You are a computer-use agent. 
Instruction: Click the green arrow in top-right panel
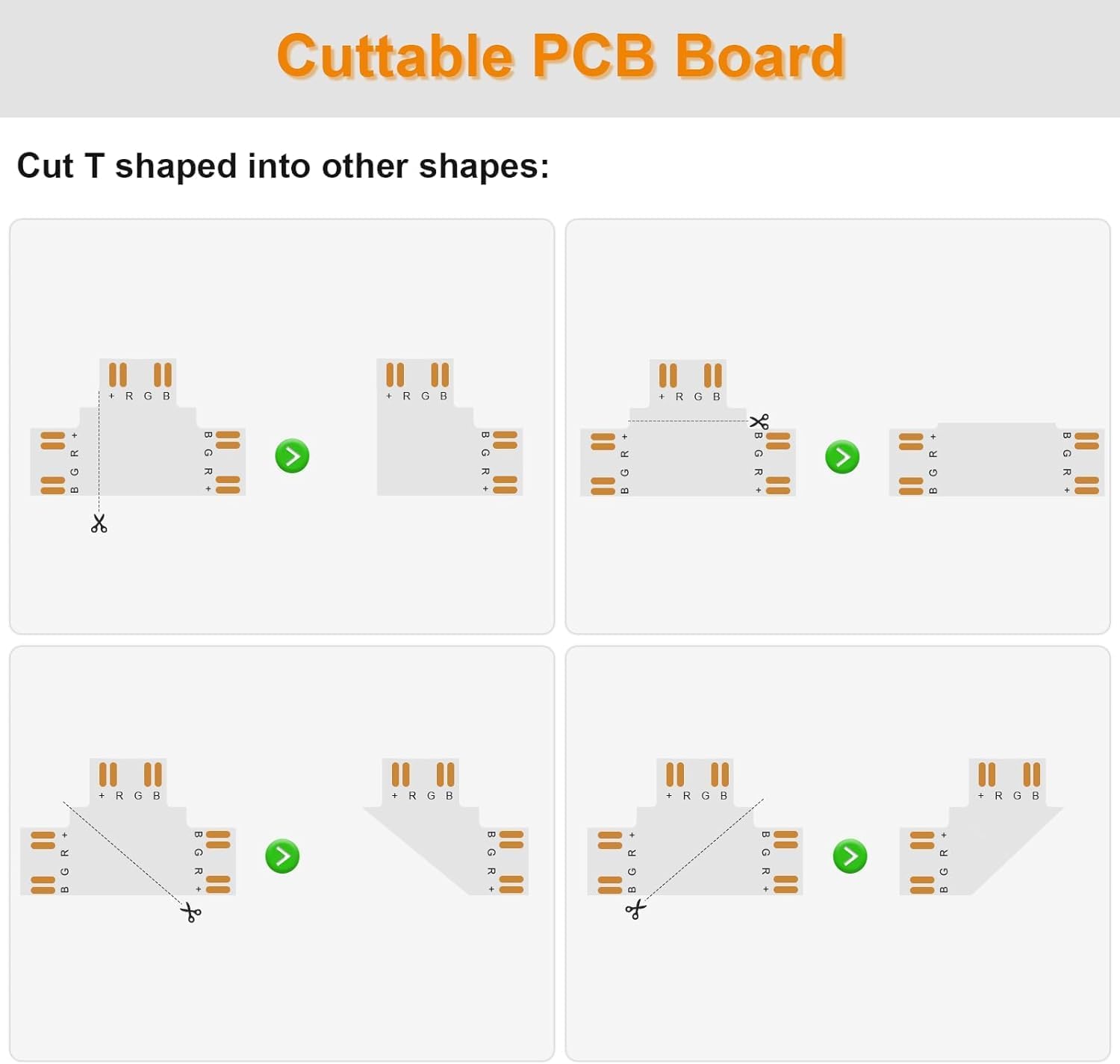[x=842, y=456]
